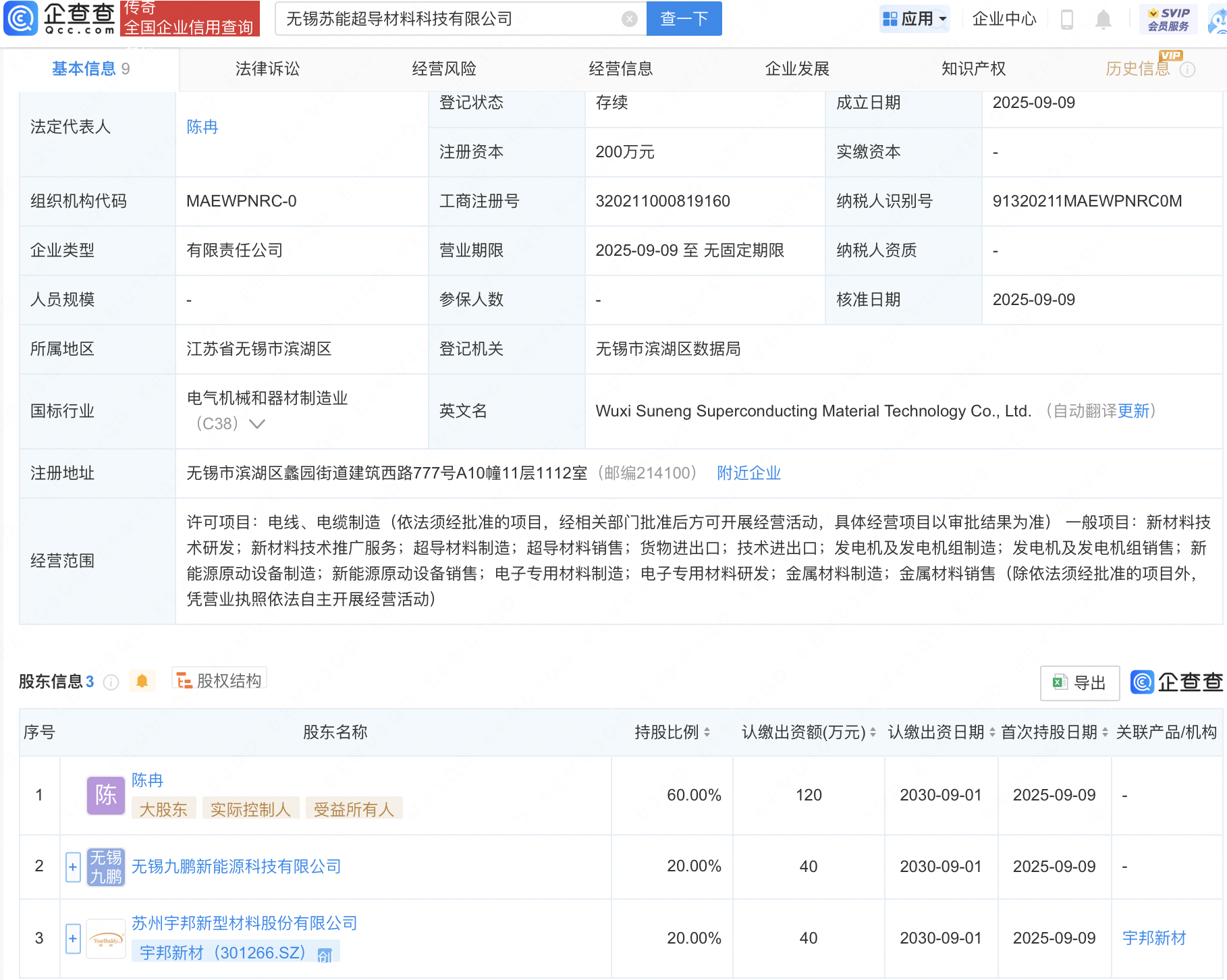Open 附近企业 link
The width and height of the screenshot is (1227, 980).
(x=748, y=473)
